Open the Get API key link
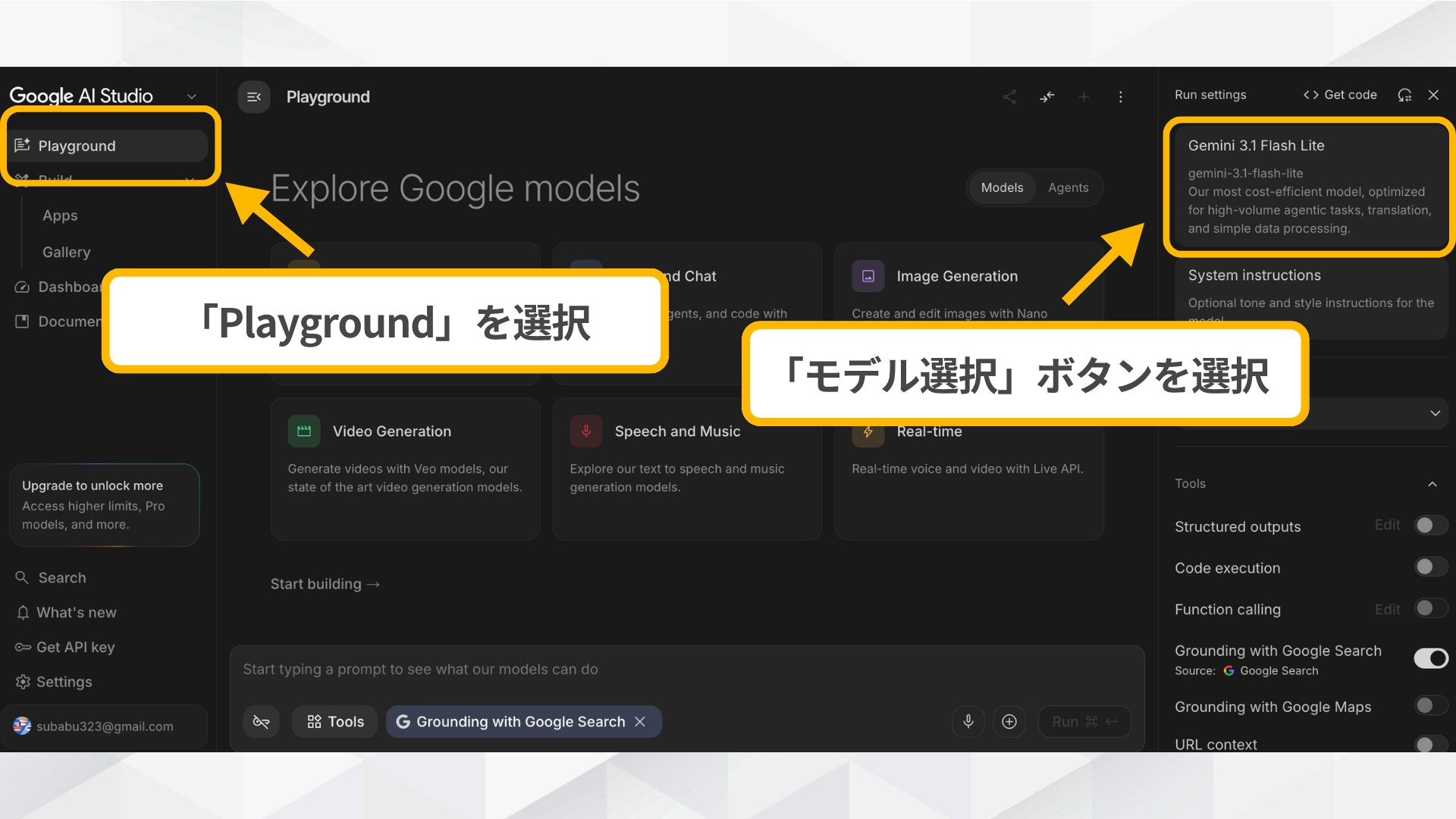1456x819 pixels. point(76,647)
